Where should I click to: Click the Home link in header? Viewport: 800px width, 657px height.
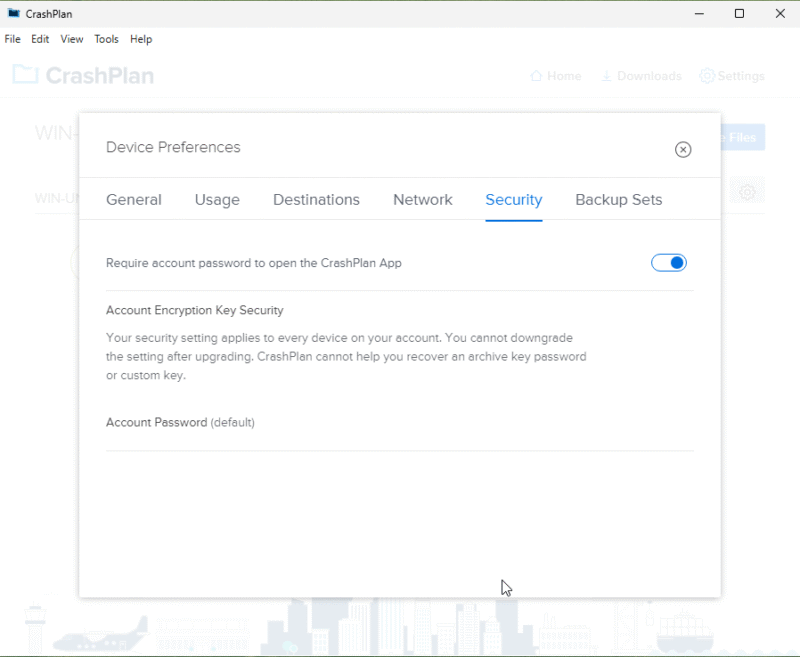pyautogui.click(x=556, y=76)
